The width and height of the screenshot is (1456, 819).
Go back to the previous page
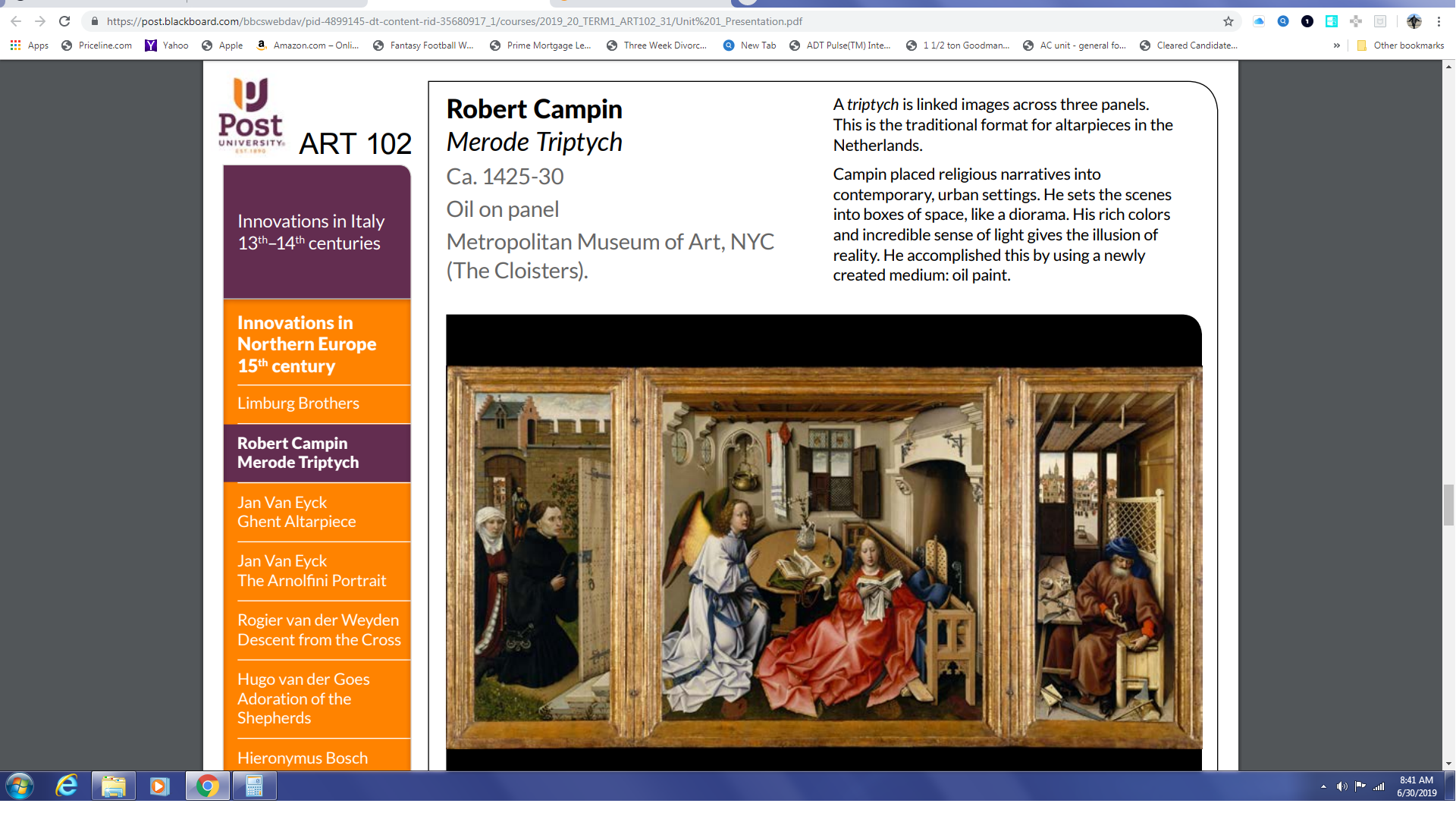(x=16, y=21)
